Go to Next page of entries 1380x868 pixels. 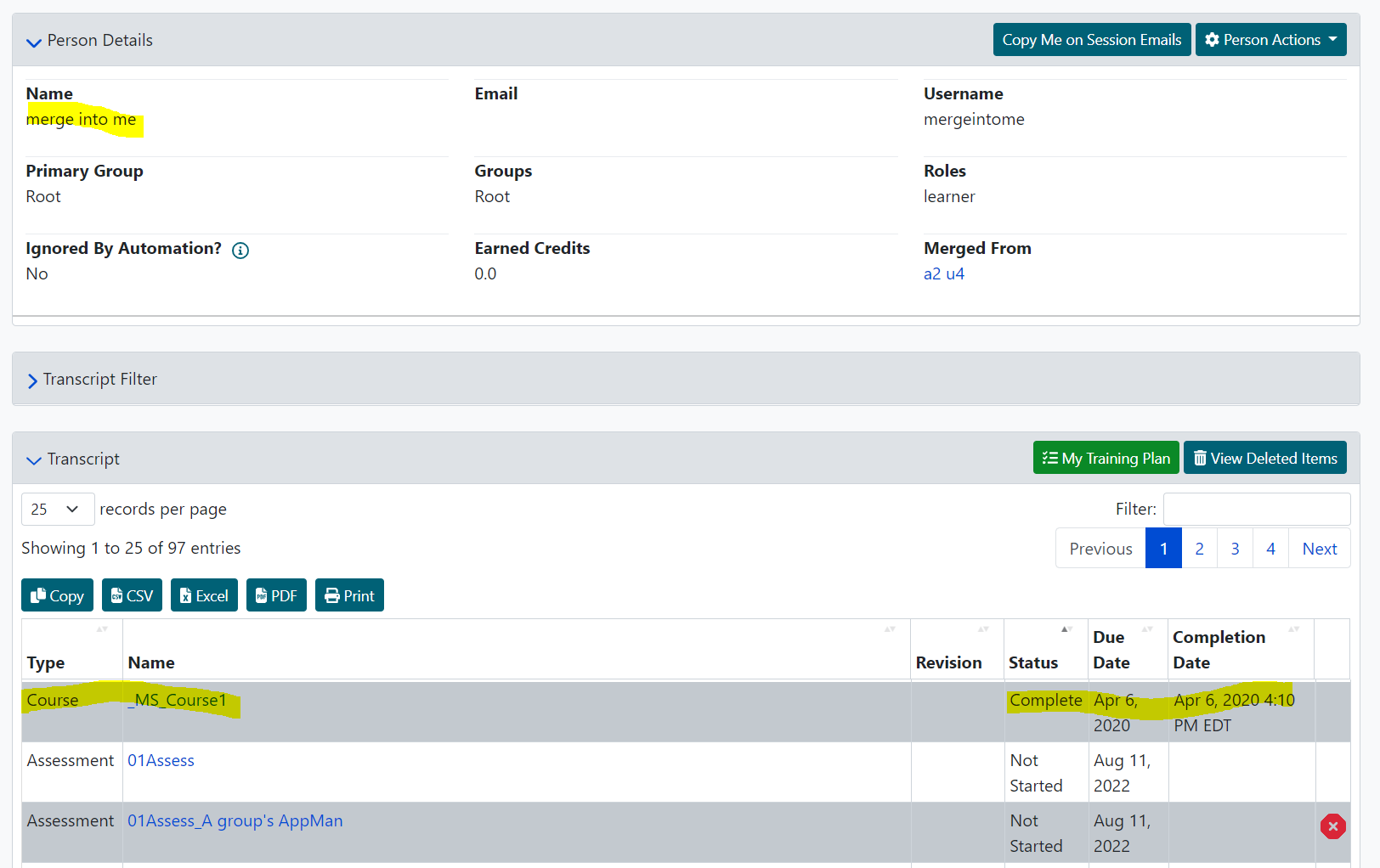coord(1319,549)
